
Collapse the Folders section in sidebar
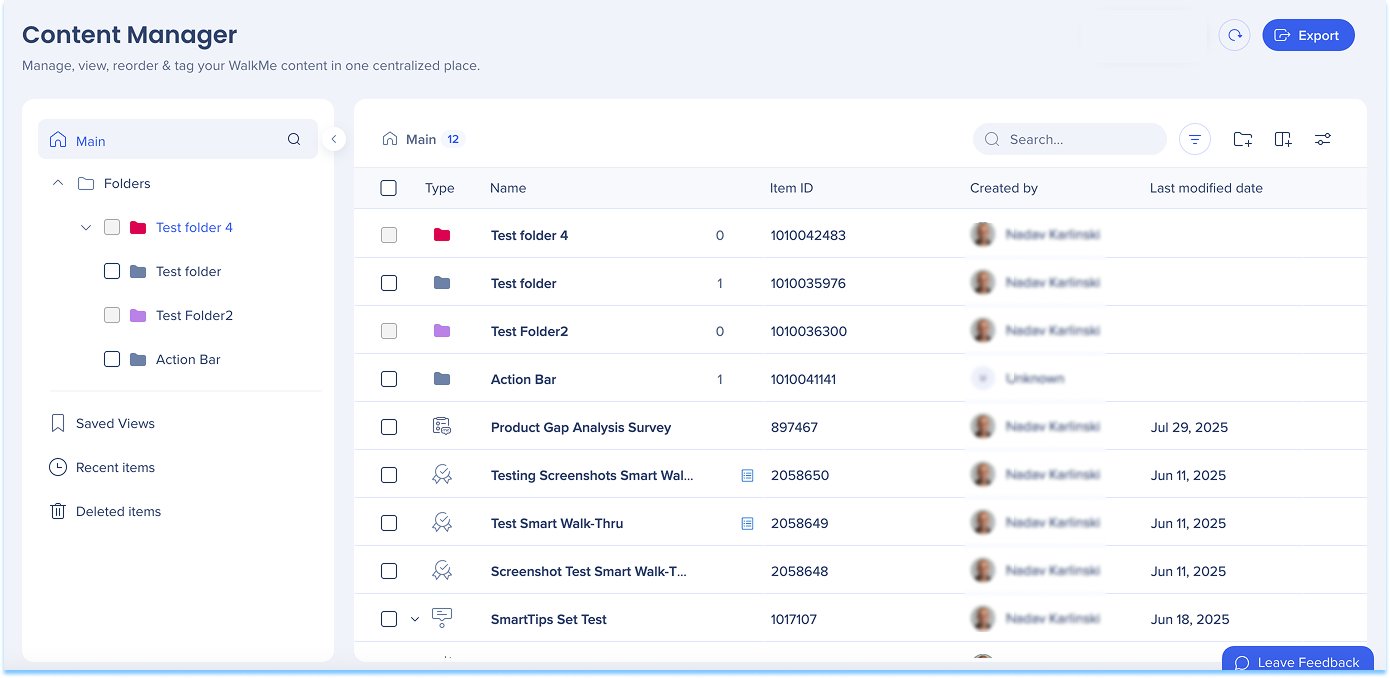[x=58, y=184]
